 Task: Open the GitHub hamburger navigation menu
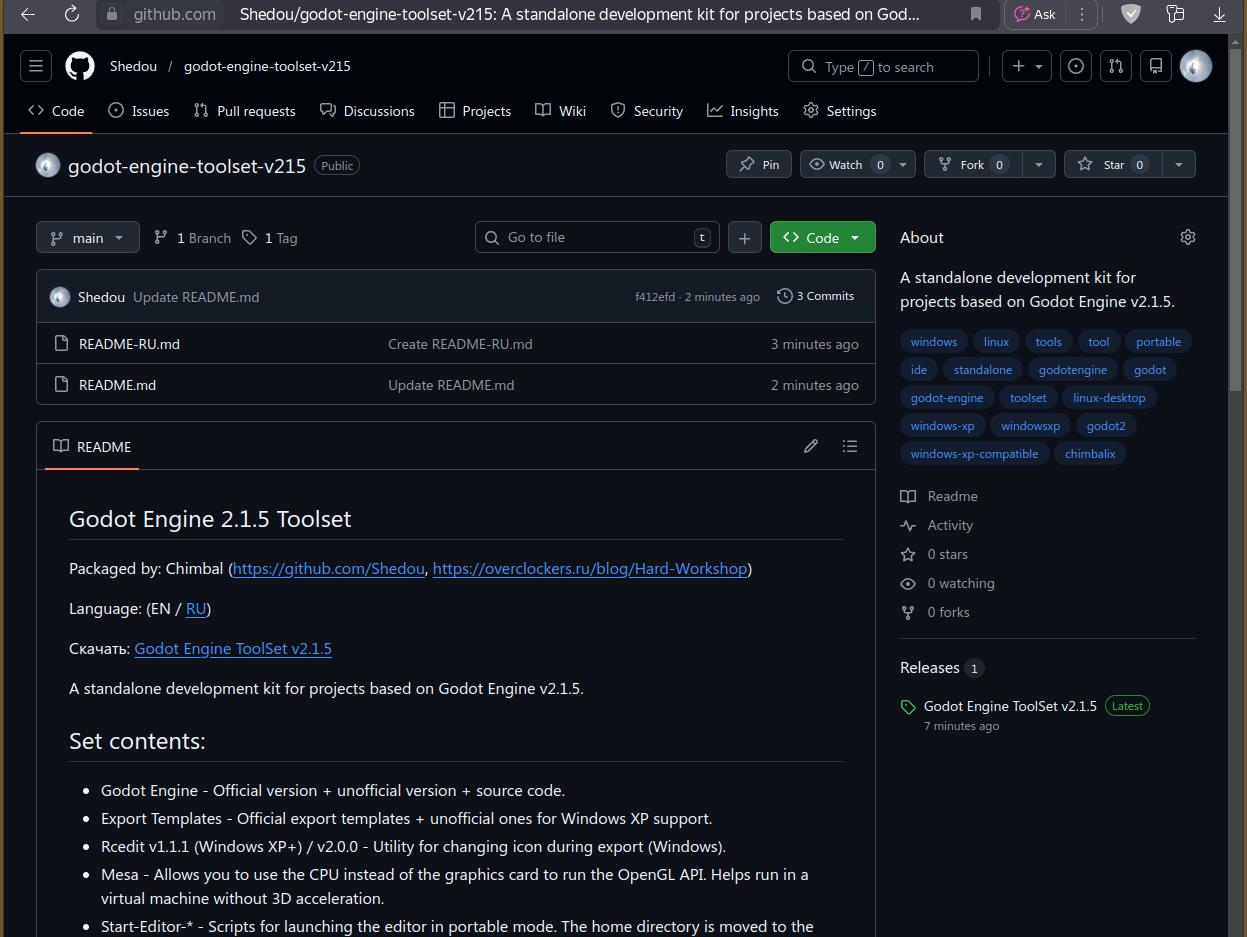click(36, 66)
